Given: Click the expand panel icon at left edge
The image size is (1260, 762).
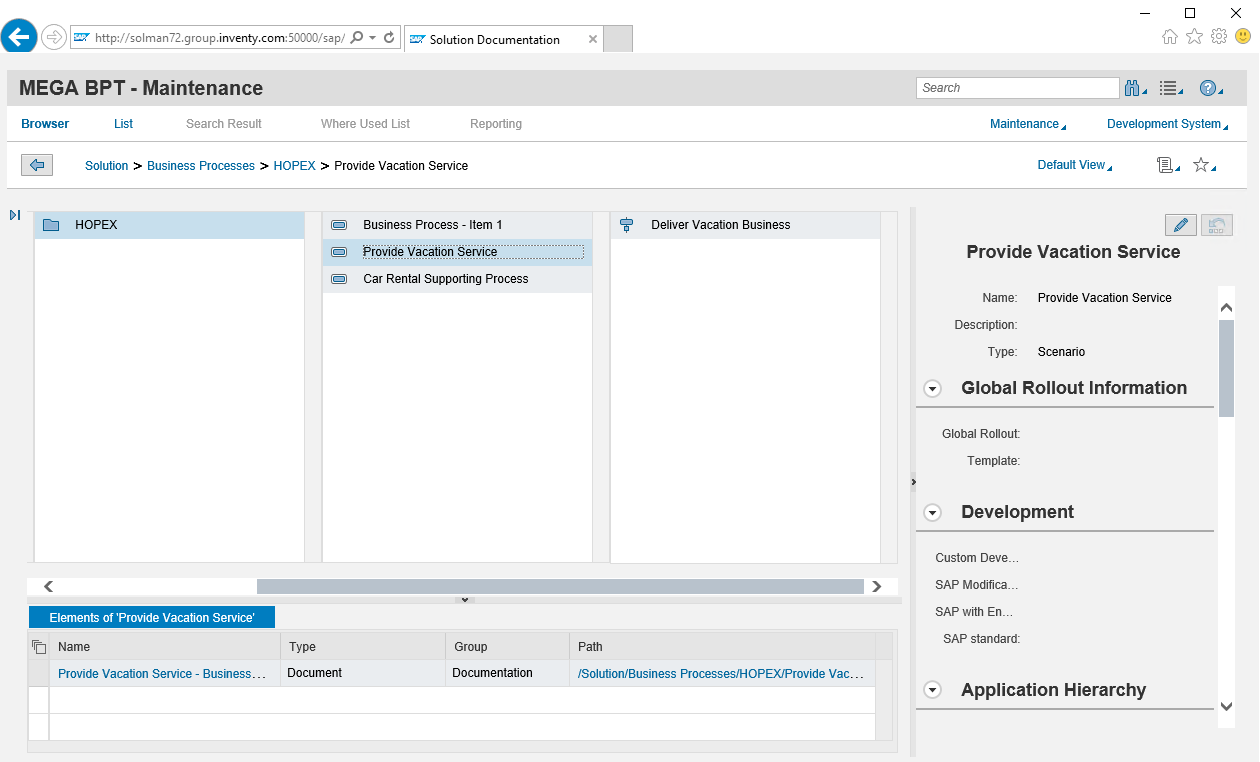Looking at the screenshot, I should [x=15, y=215].
